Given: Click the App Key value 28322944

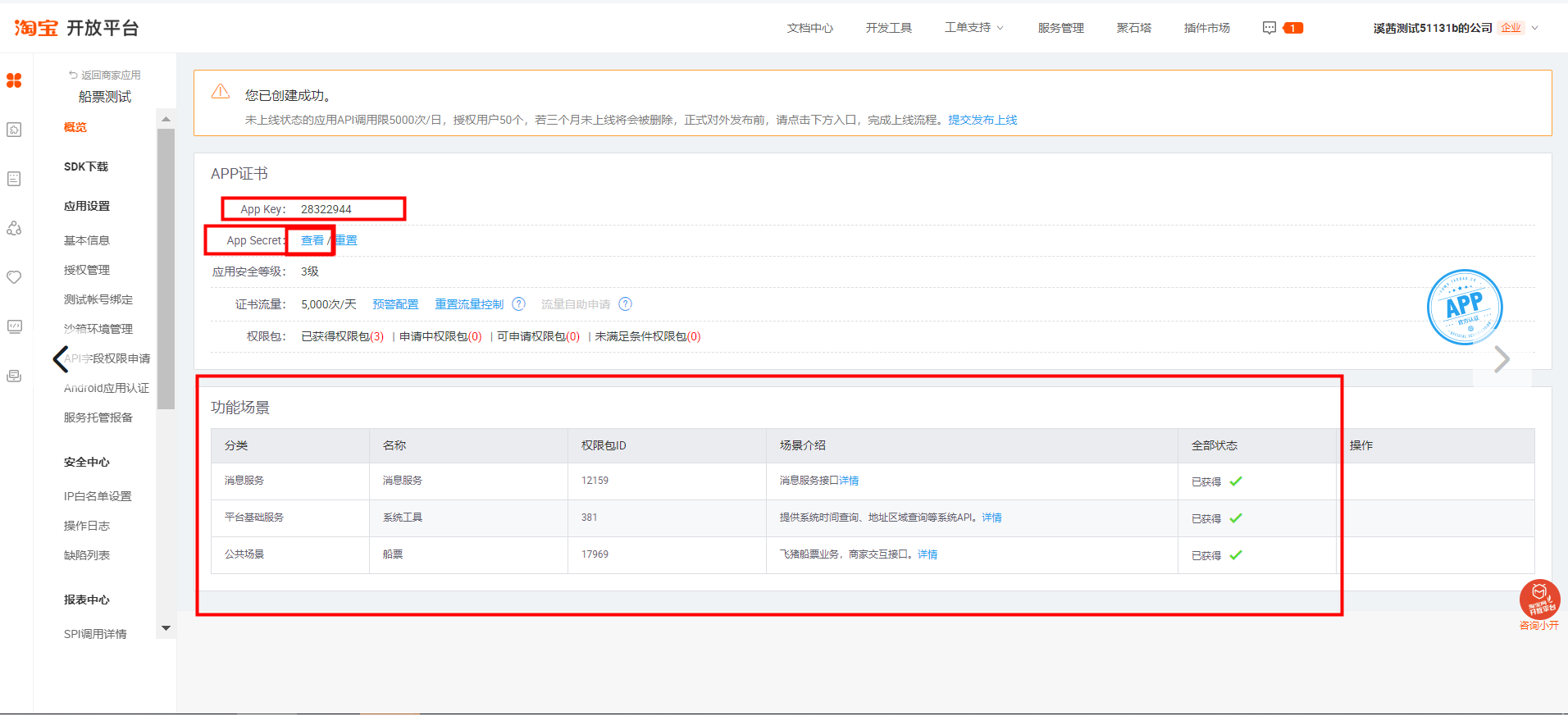Looking at the screenshot, I should coord(326,209).
